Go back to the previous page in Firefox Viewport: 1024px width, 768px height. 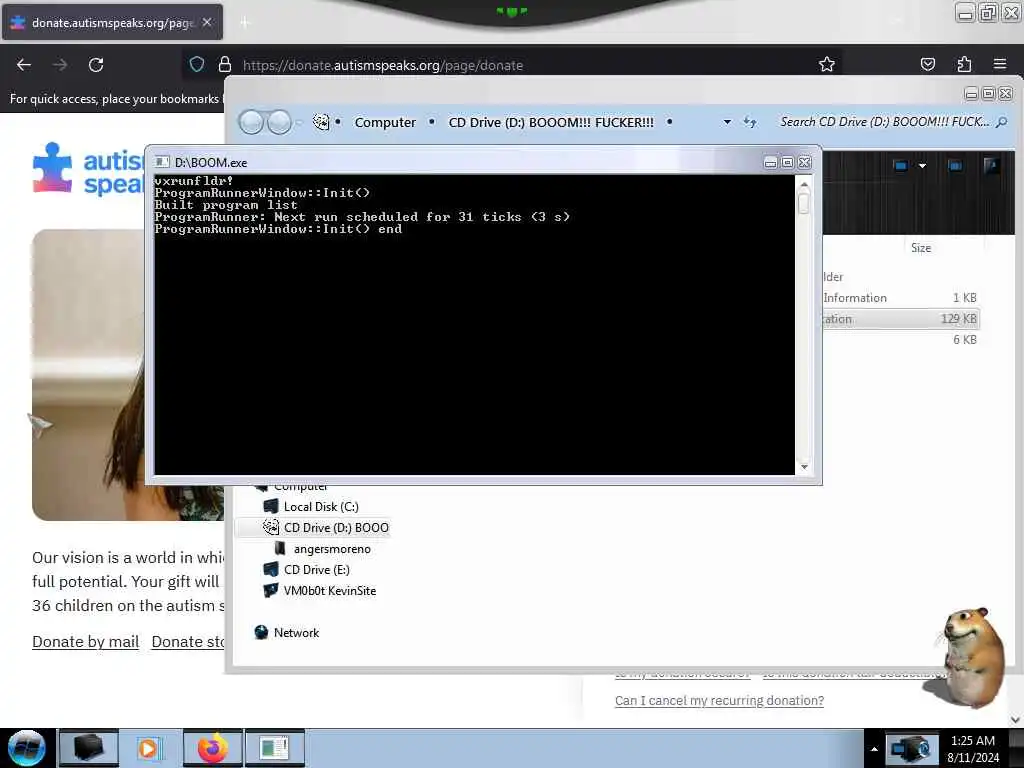pyautogui.click(x=24, y=65)
